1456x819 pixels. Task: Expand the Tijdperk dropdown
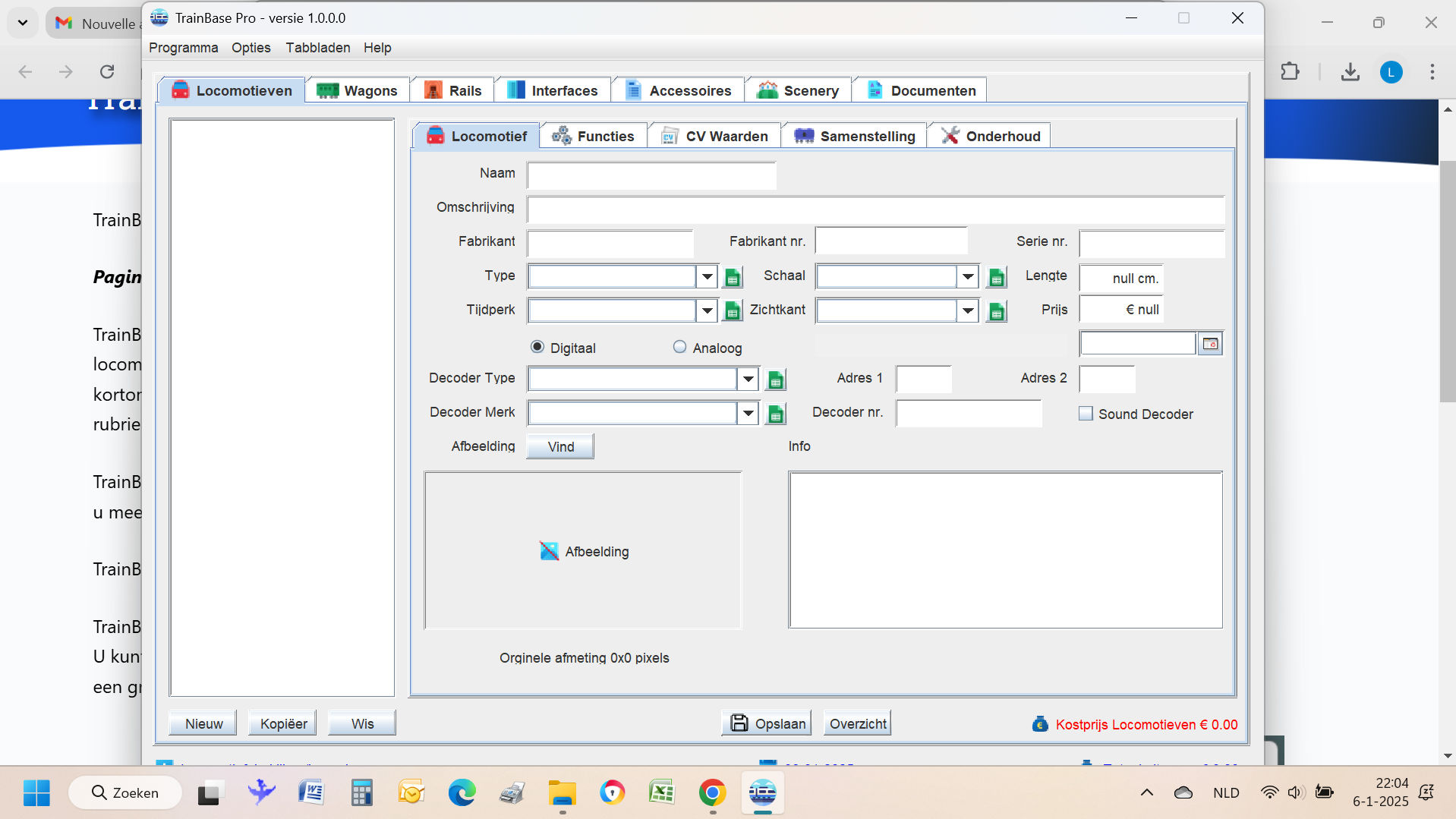(707, 310)
